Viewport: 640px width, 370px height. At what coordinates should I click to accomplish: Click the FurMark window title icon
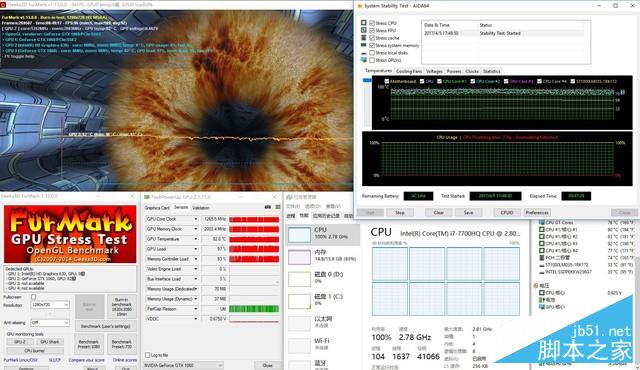click(3, 4)
